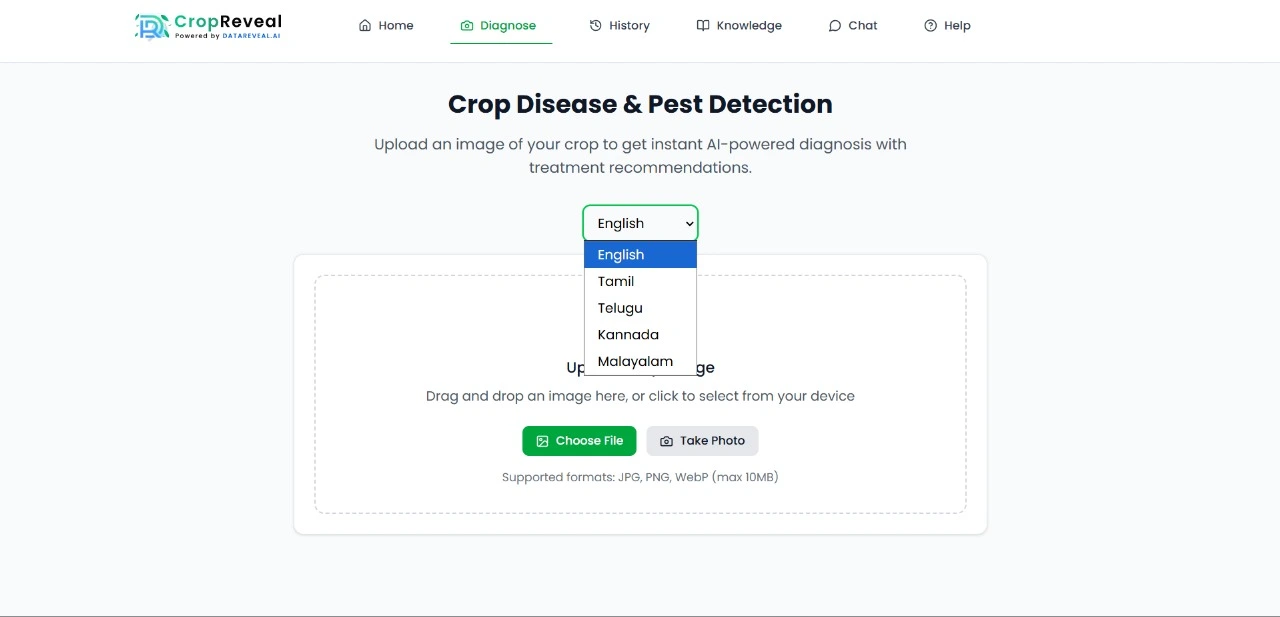Select Kannada from the dropdown options
This screenshot has width=1280, height=617.
click(x=627, y=334)
